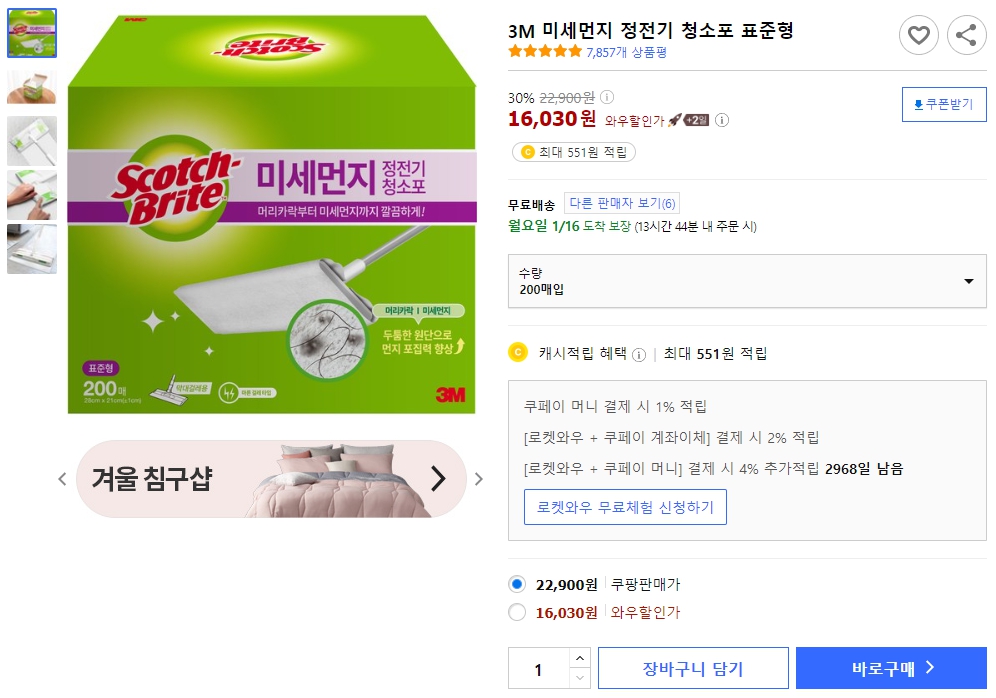Screen dimensions: 996x698
Task: Increase quantity with up stepper arrow
Action: point(581,659)
